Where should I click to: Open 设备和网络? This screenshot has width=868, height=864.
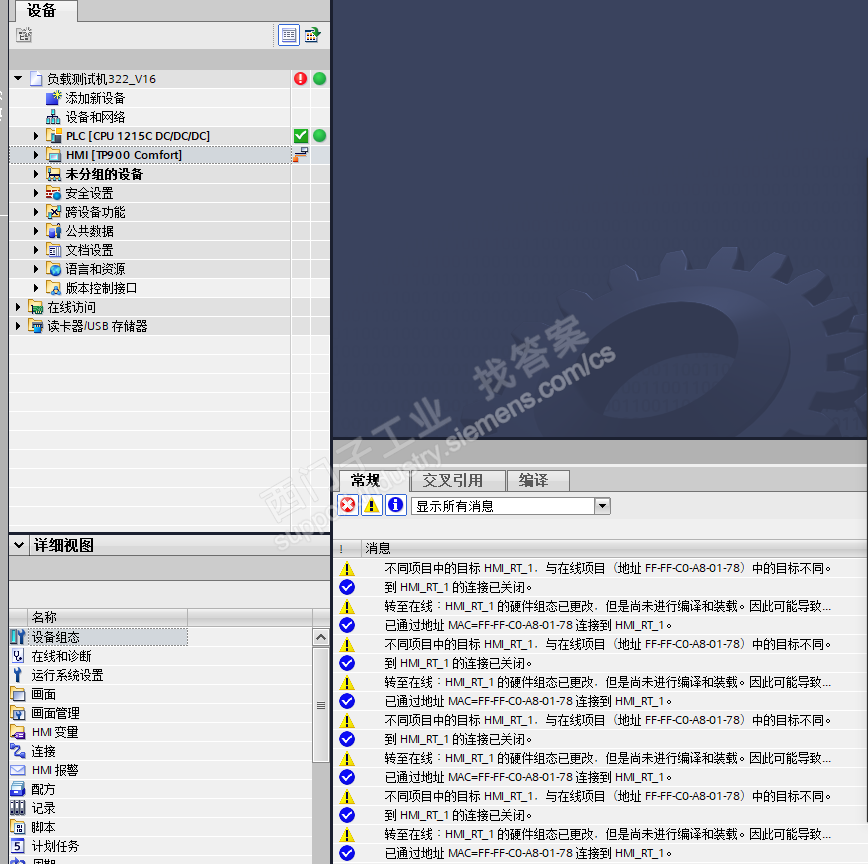click(x=95, y=117)
